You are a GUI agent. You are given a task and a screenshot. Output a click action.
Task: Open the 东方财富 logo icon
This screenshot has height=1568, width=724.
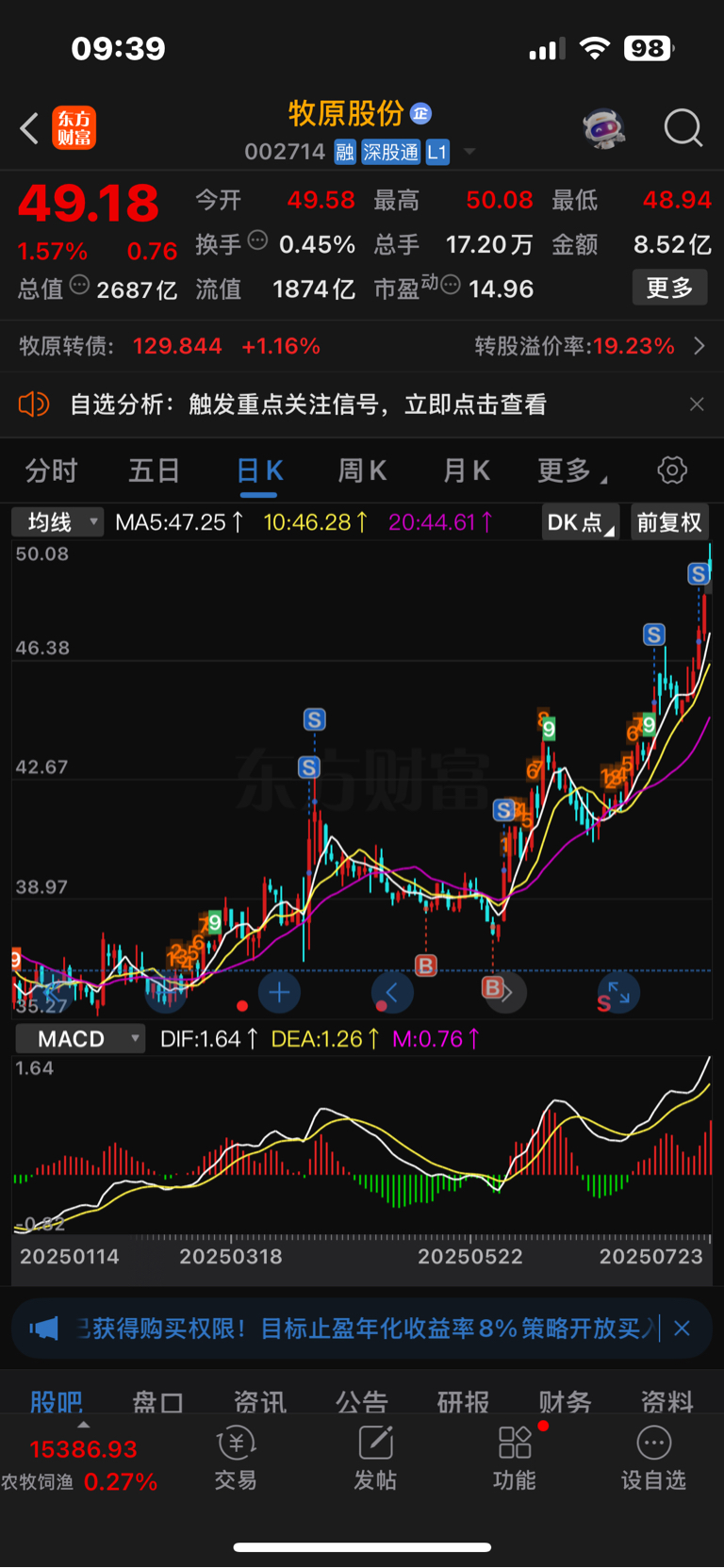point(74,128)
